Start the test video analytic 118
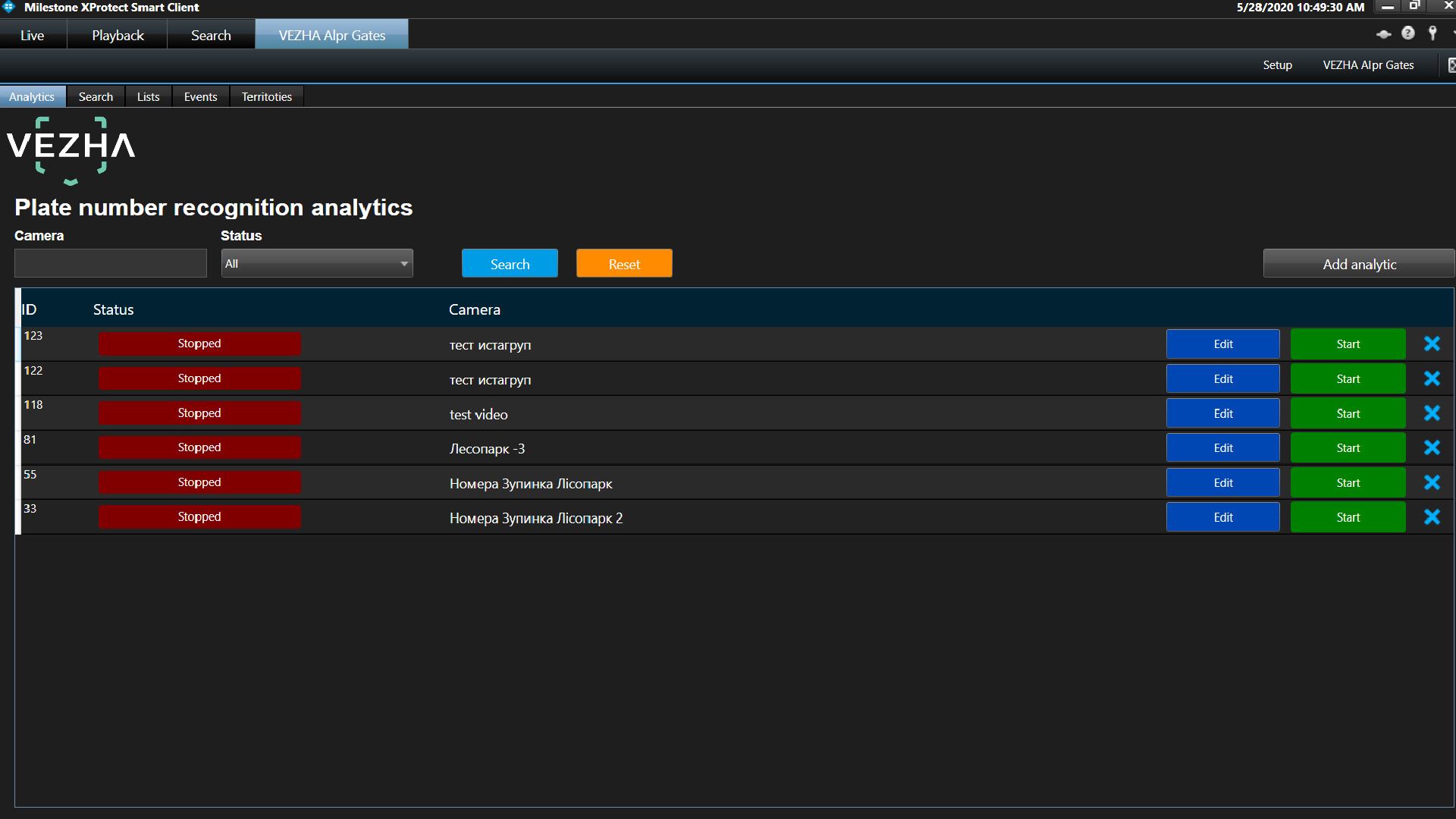Viewport: 1456px width, 819px height. (x=1348, y=413)
